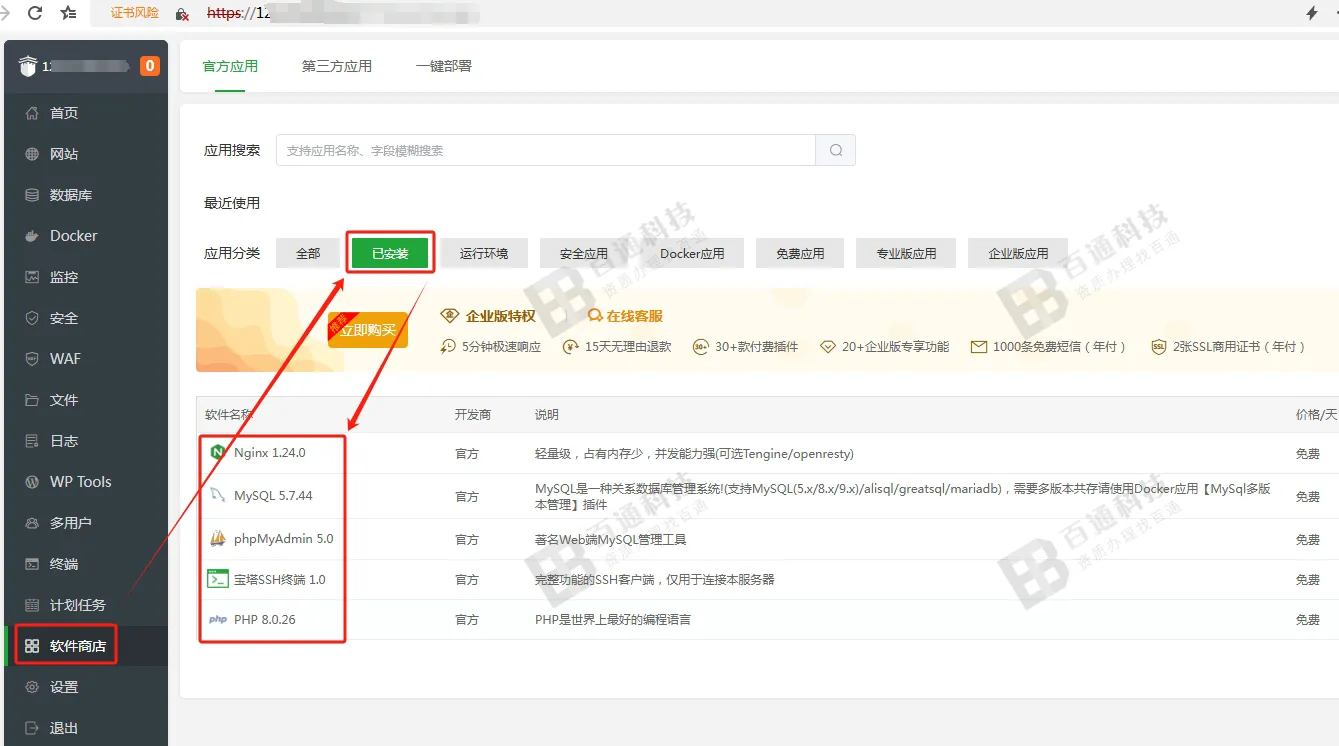Click the 证书风险 certificate warning label
The height and width of the screenshot is (746, 1339).
[135, 13]
